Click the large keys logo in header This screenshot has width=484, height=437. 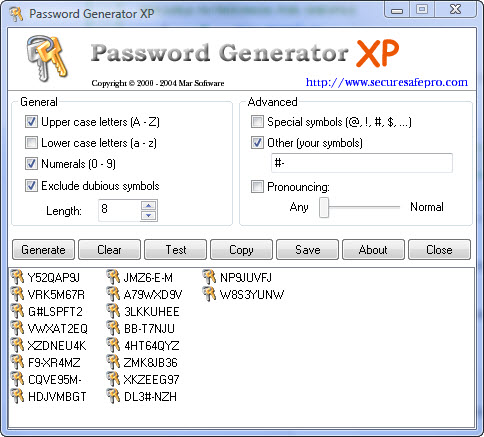[47, 59]
